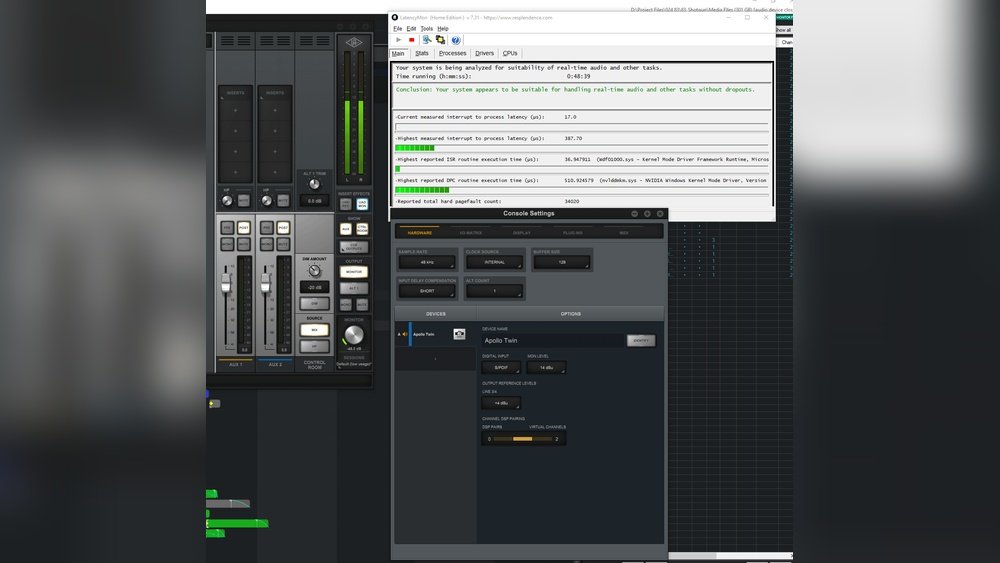Viewport: 1000px width, 563px height.
Task: Switch to LatencyMon CPUs tab
Action: 510,54
